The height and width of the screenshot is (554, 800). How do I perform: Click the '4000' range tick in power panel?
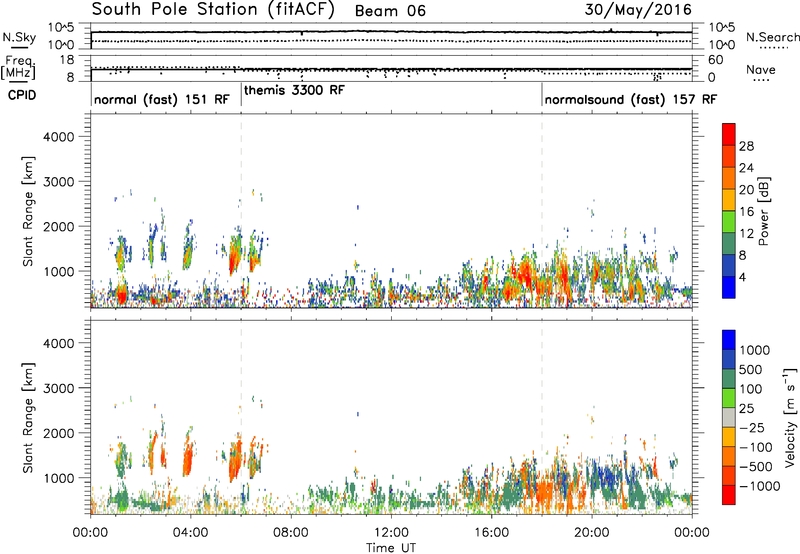click(x=58, y=137)
